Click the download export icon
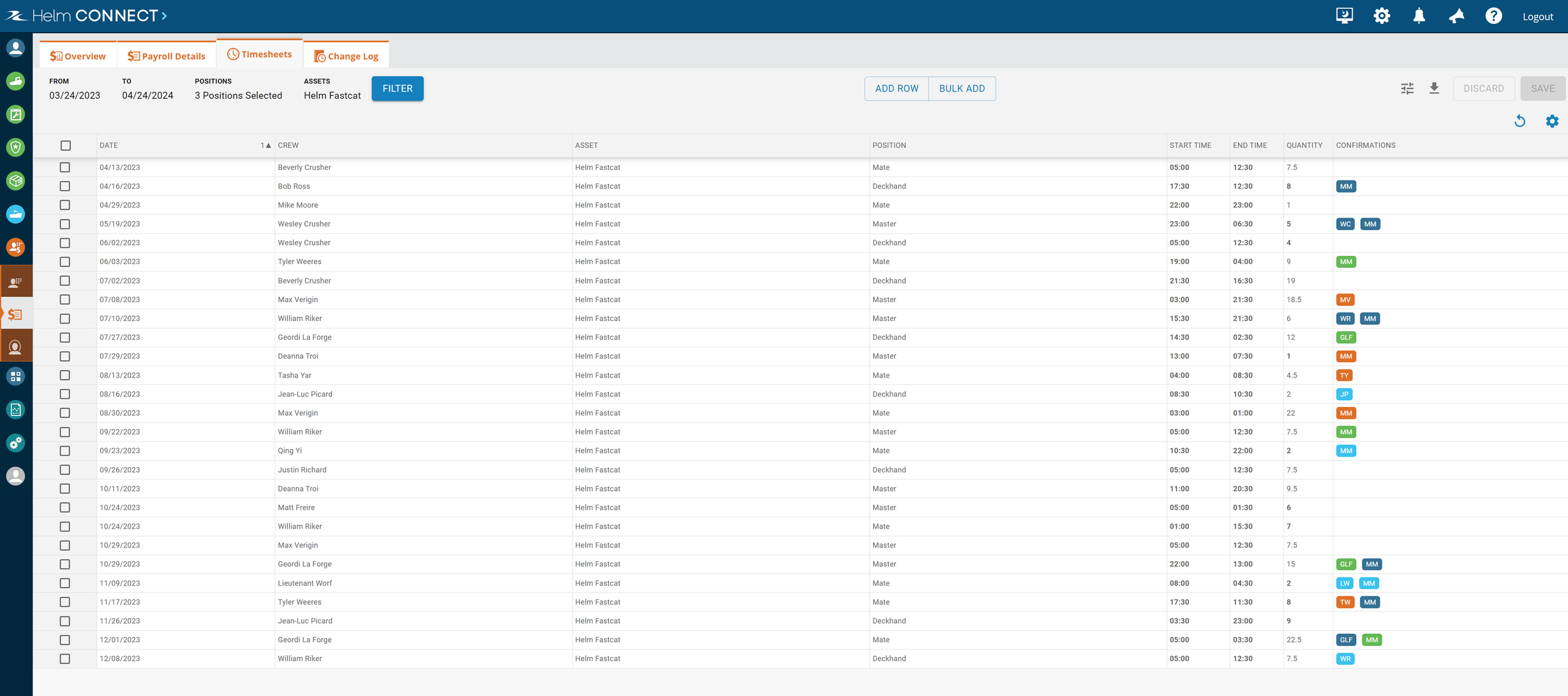1568x696 pixels. coord(1434,88)
